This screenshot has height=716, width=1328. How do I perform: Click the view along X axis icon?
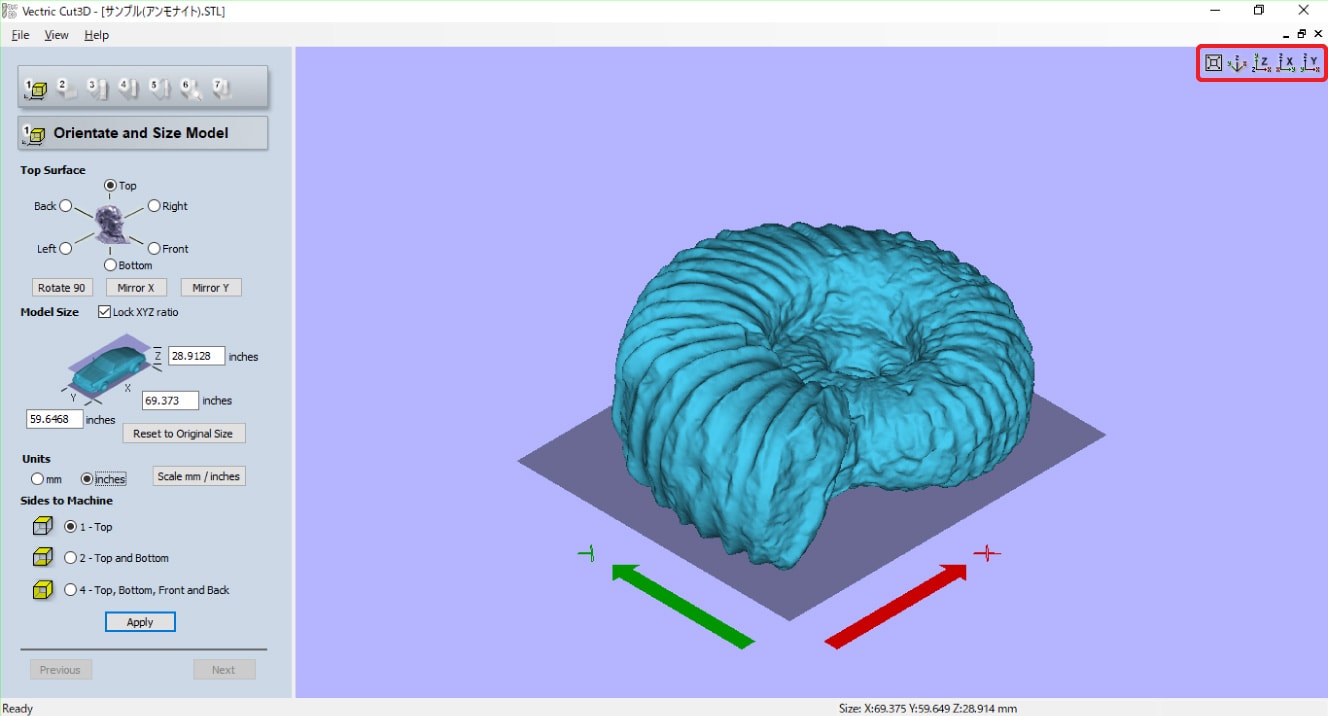click(1286, 63)
